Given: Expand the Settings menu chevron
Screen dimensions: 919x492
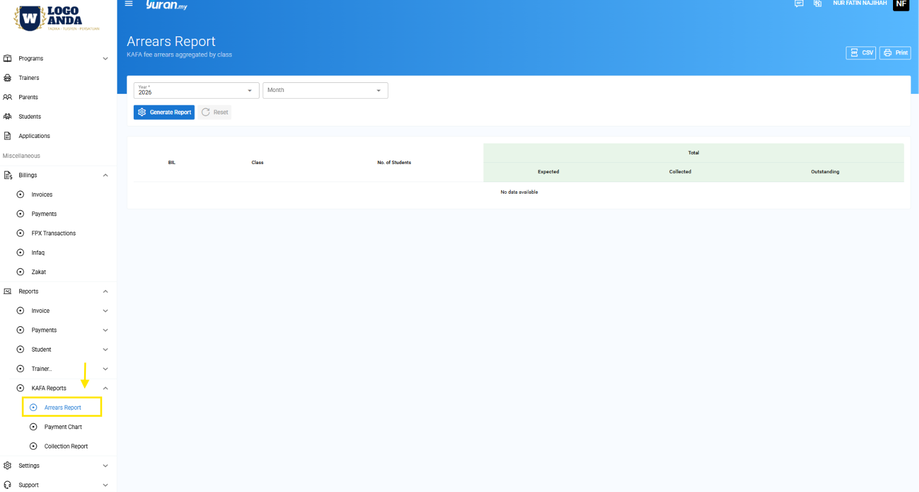Looking at the screenshot, I should point(105,466).
